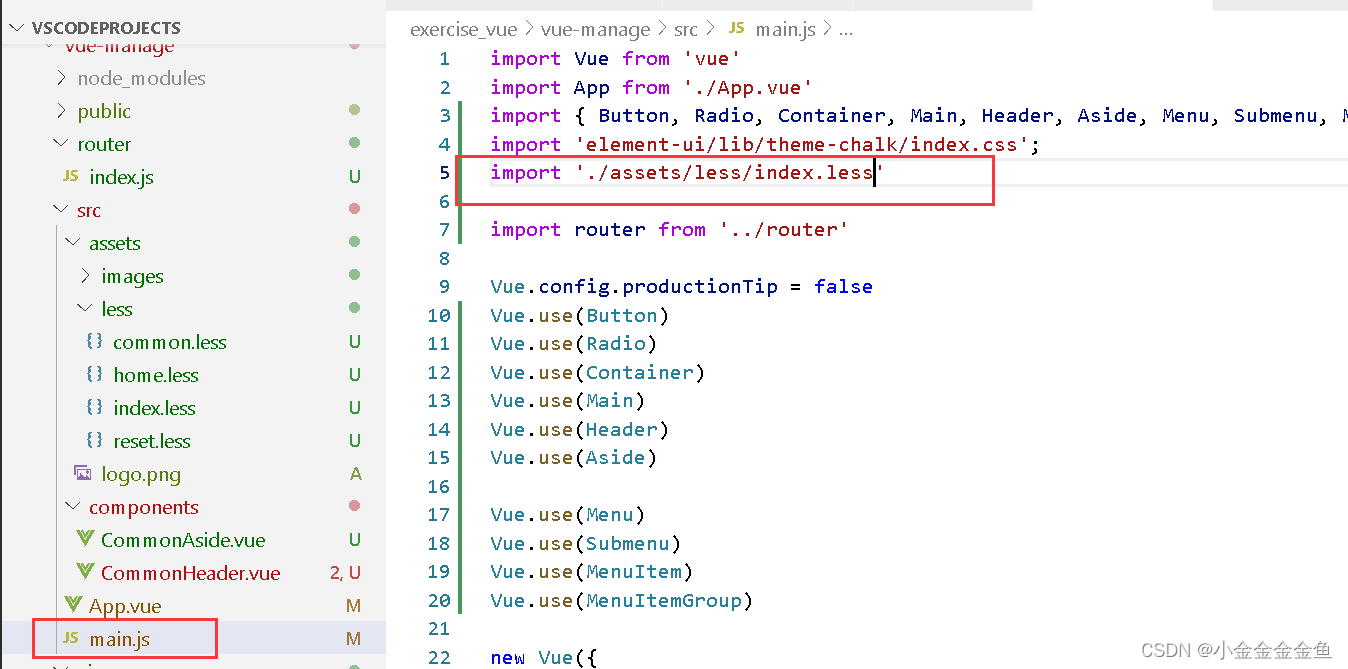Click the JS icon in the breadcrumb
The width and height of the screenshot is (1348, 669).
click(737, 28)
